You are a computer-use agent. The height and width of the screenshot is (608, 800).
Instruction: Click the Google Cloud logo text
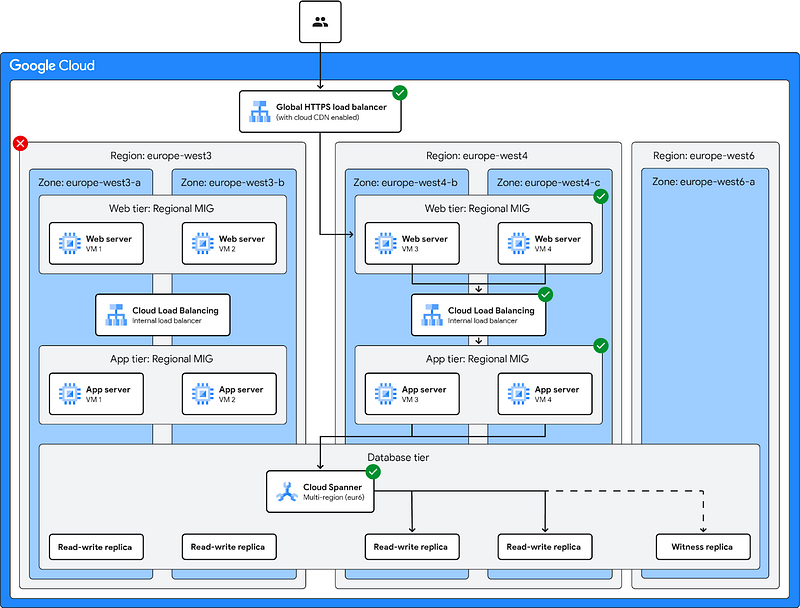point(52,66)
